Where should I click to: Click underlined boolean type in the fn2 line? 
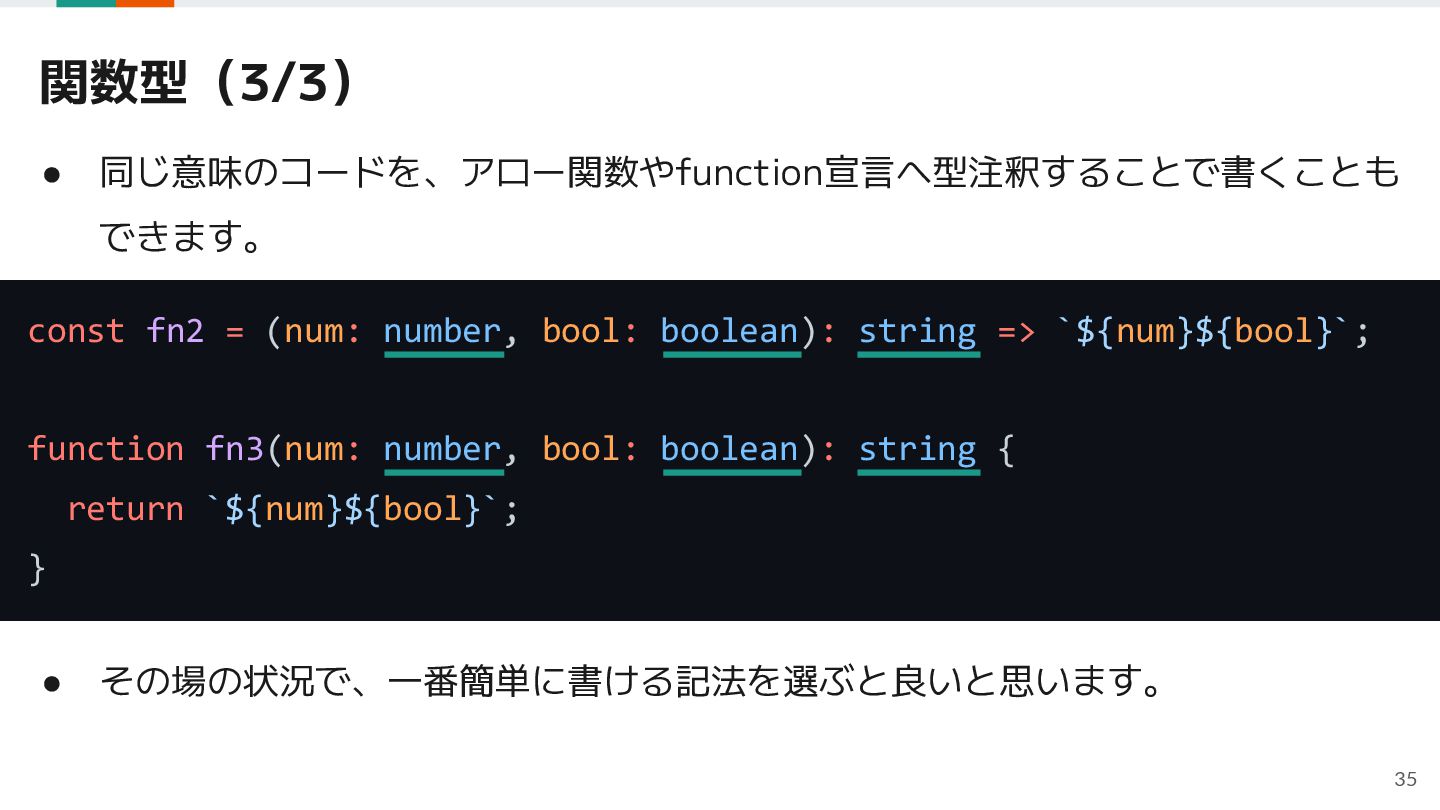[x=731, y=333]
